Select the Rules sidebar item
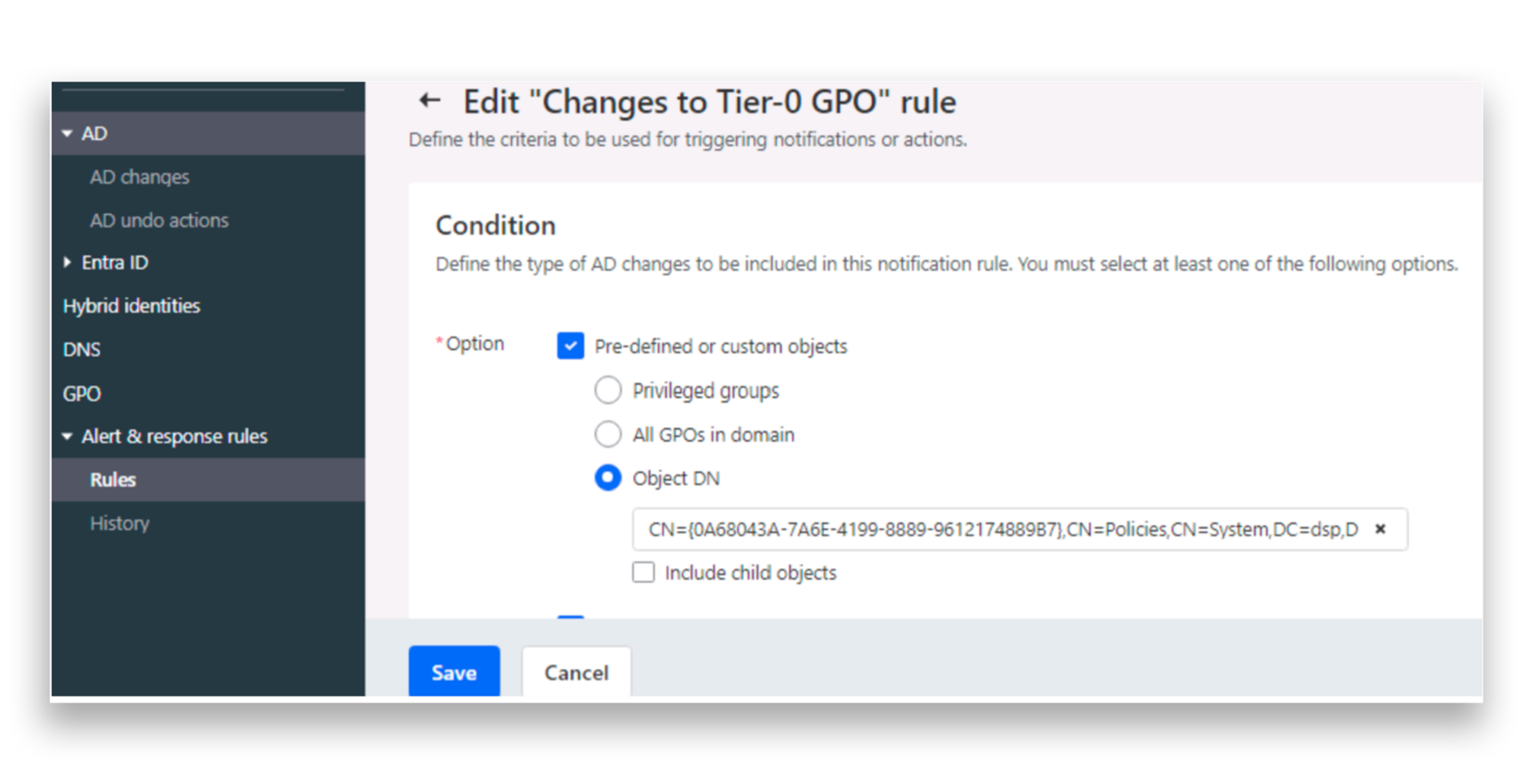The image size is (1533, 784). pyautogui.click(x=113, y=479)
